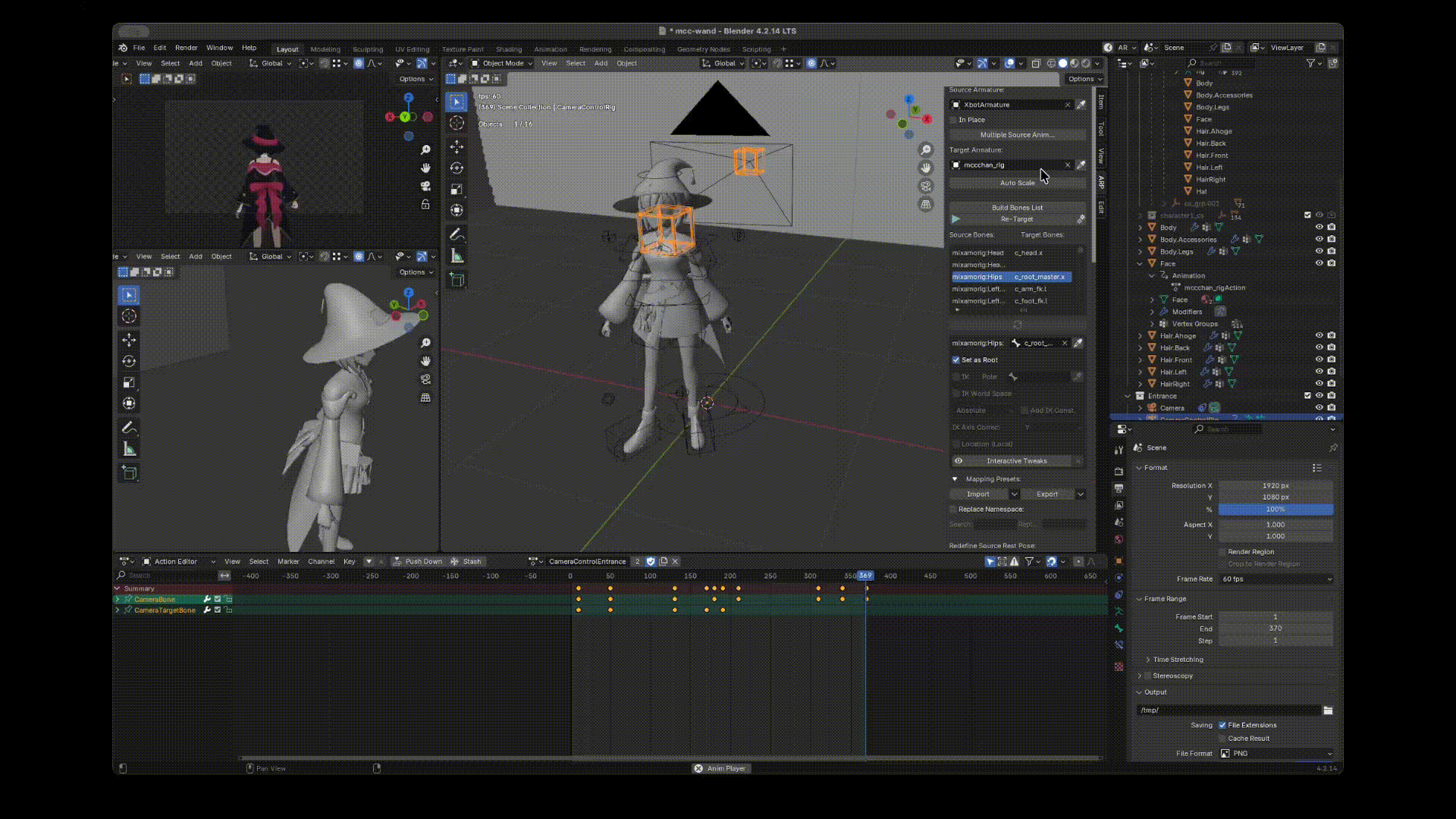
Task: Open the Object Mode dropdown
Action: pyautogui.click(x=500, y=64)
